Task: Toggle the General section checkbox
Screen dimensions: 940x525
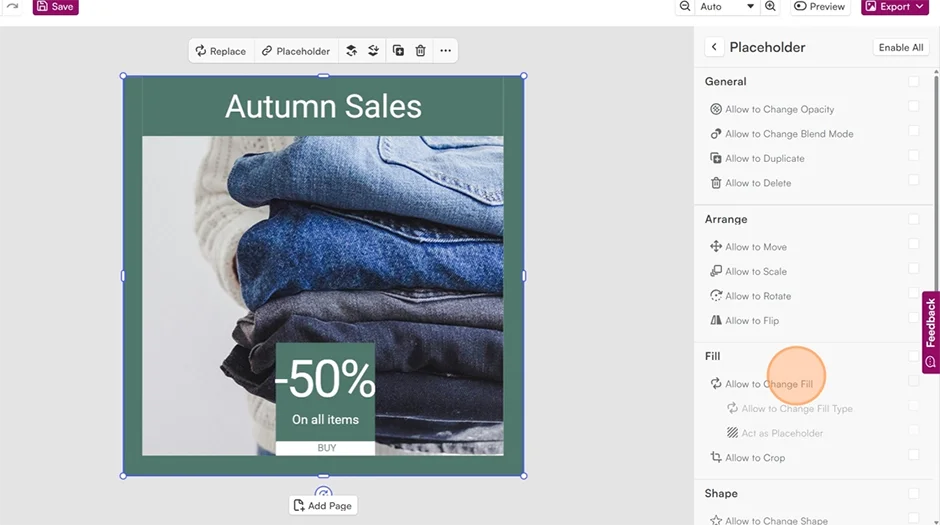Action: [914, 82]
